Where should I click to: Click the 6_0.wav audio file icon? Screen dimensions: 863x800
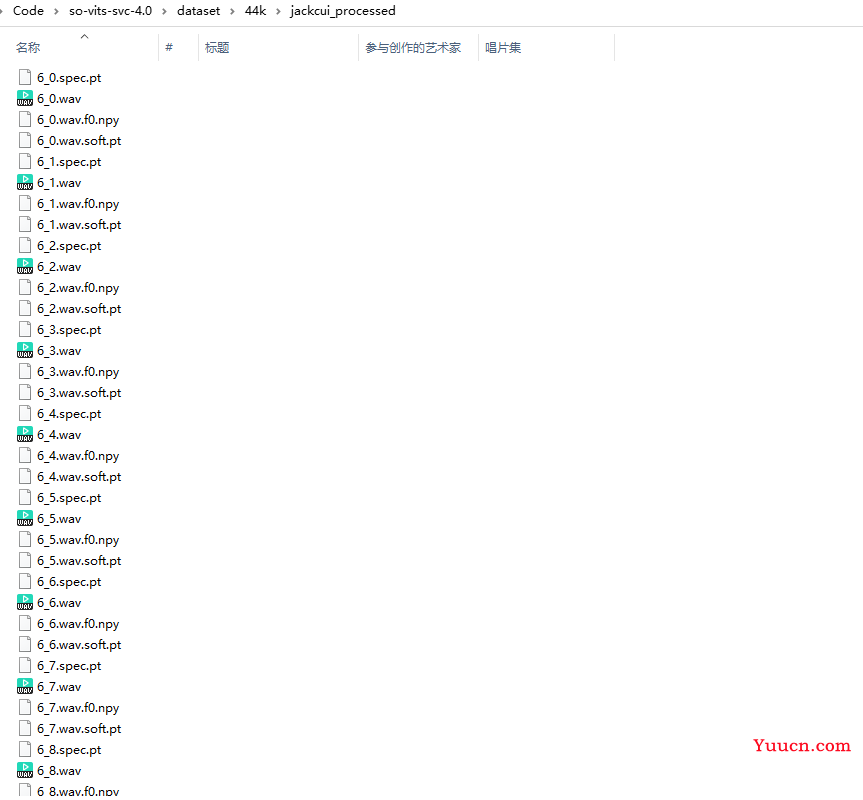[x=25, y=98]
